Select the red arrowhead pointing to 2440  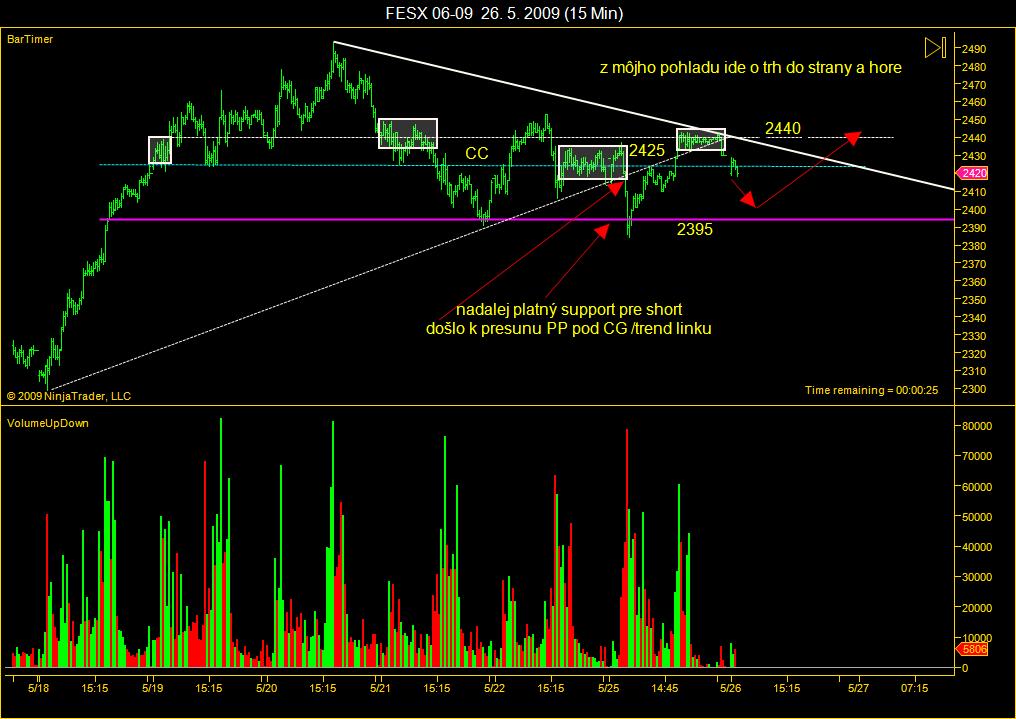pos(853,137)
